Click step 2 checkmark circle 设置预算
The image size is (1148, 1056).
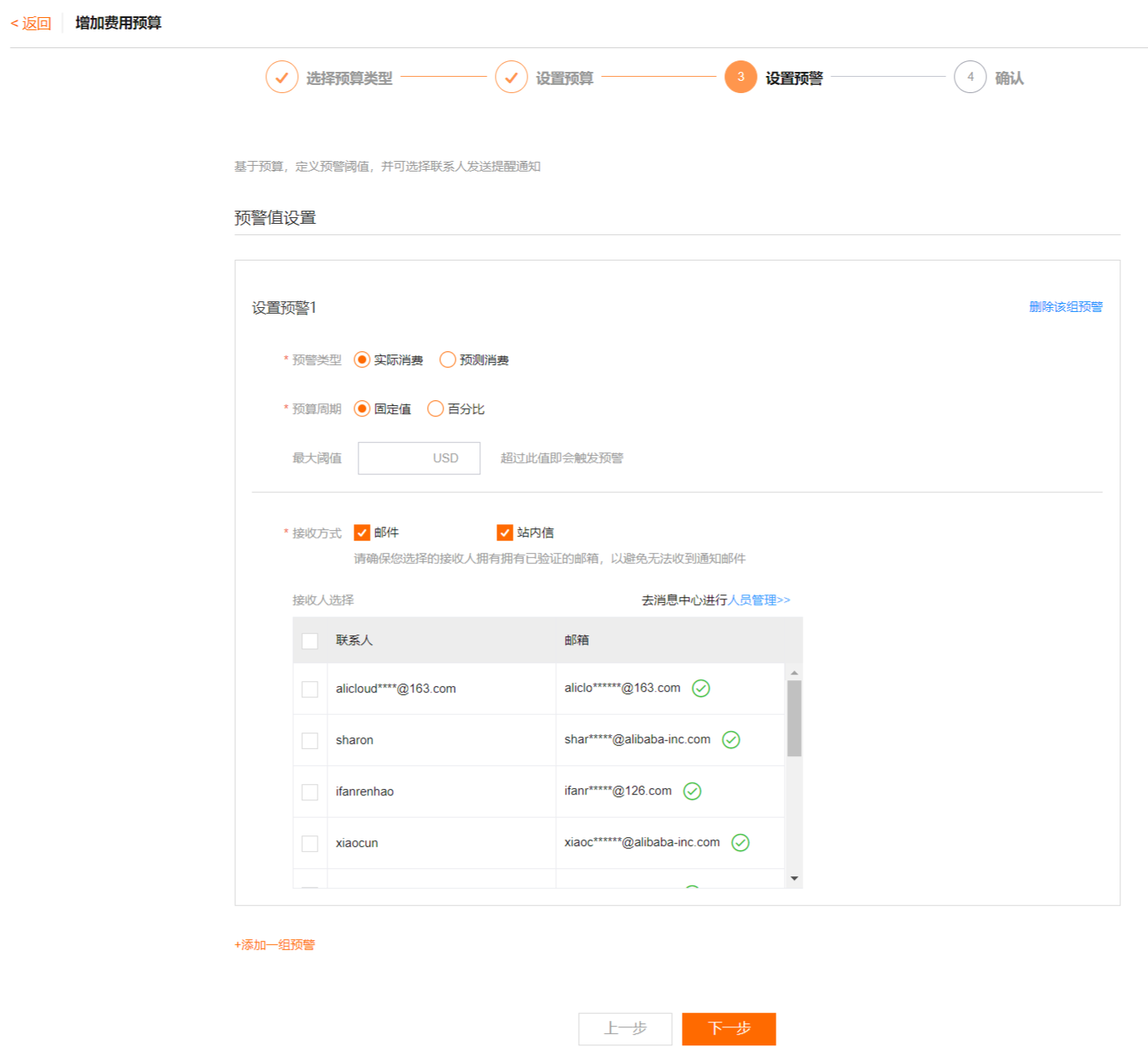click(511, 78)
